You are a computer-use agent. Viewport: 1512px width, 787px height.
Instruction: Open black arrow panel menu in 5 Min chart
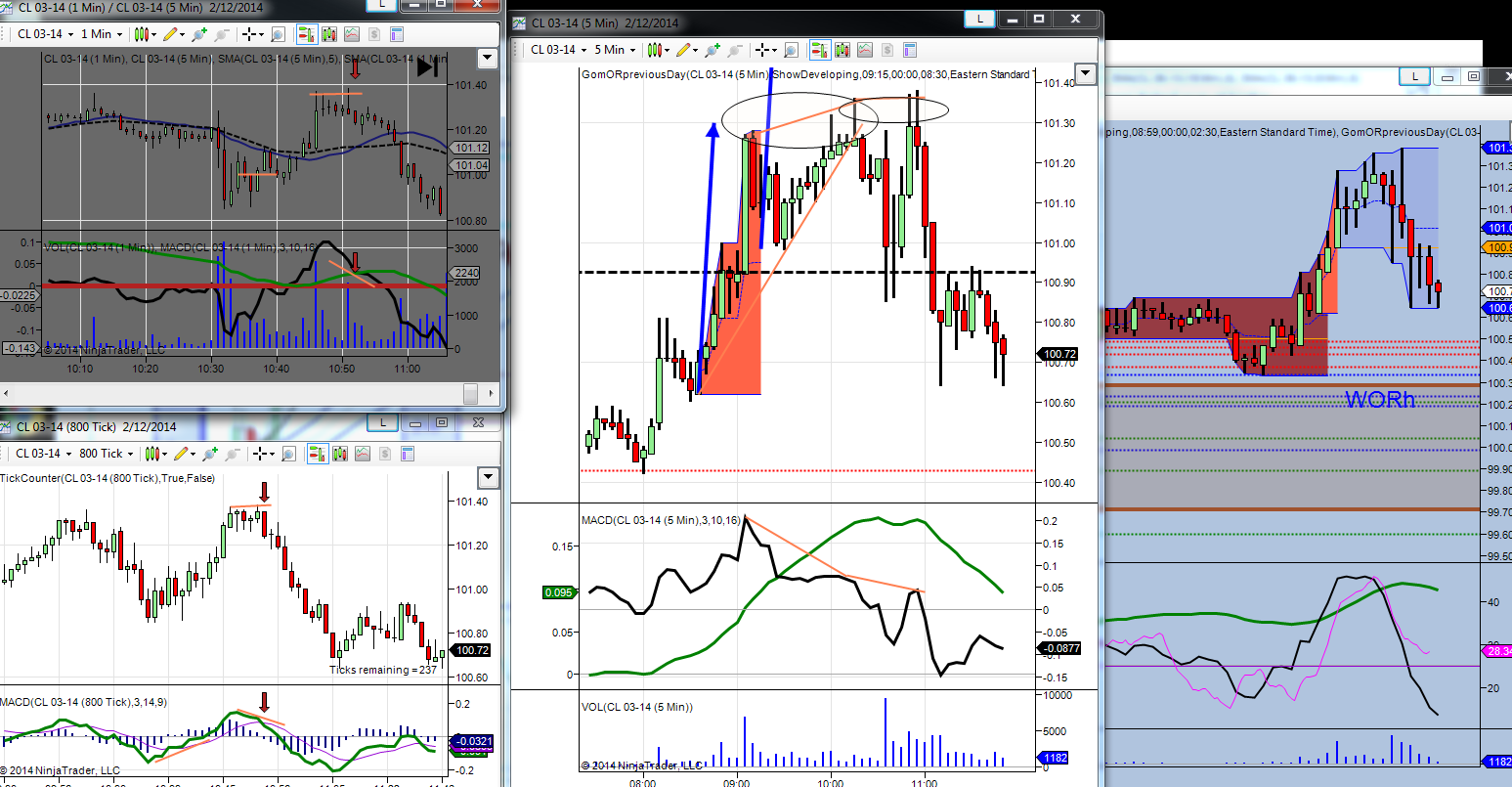click(1084, 73)
